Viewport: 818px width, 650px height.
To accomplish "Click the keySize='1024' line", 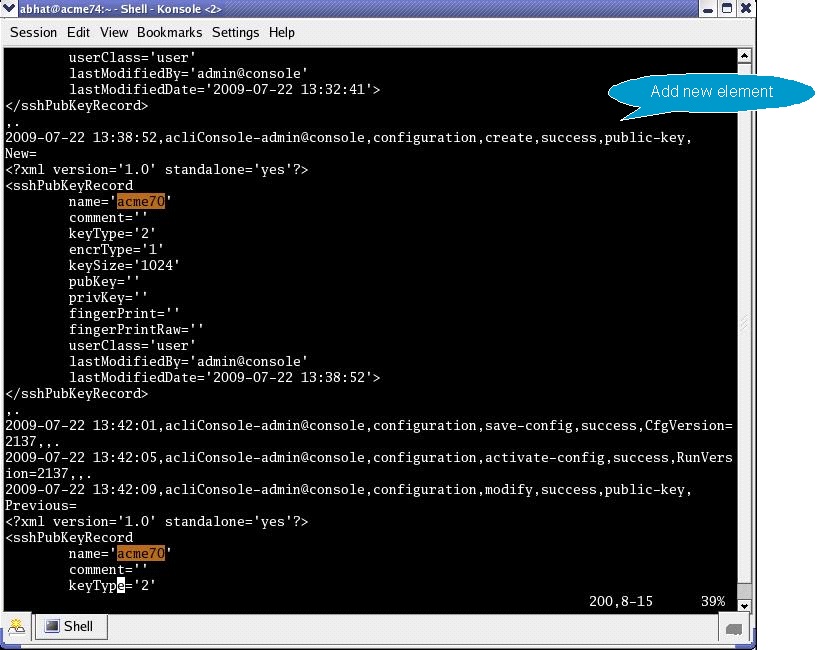I will click(x=124, y=266).
